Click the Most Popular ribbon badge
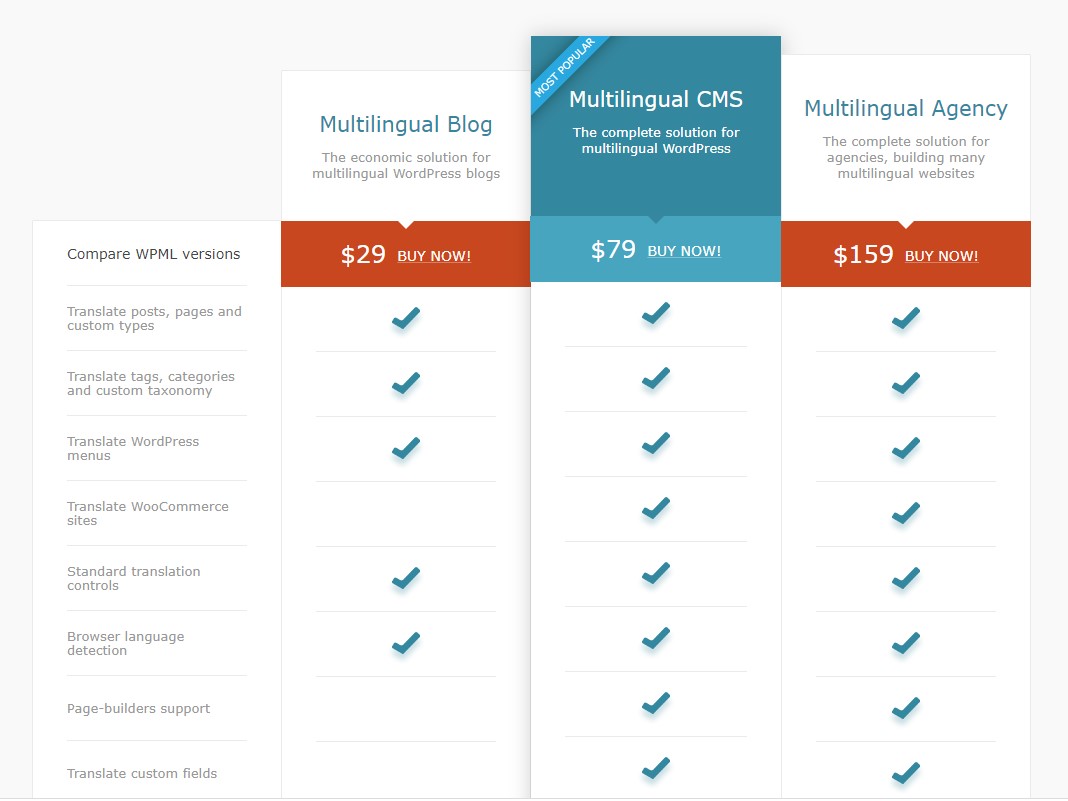The height and width of the screenshot is (801, 1068). tap(564, 67)
